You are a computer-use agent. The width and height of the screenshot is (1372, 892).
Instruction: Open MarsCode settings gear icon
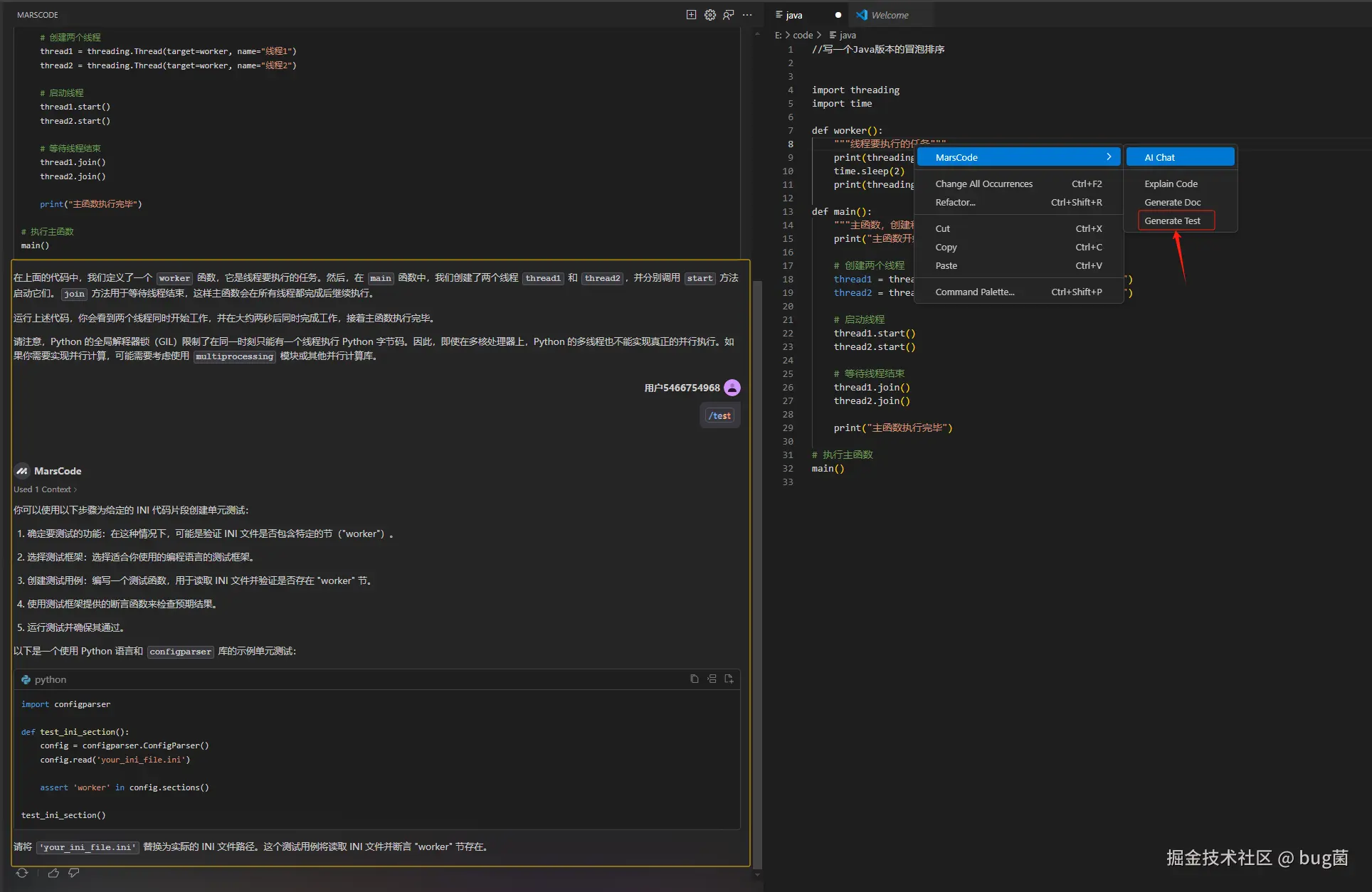tap(709, 15)
